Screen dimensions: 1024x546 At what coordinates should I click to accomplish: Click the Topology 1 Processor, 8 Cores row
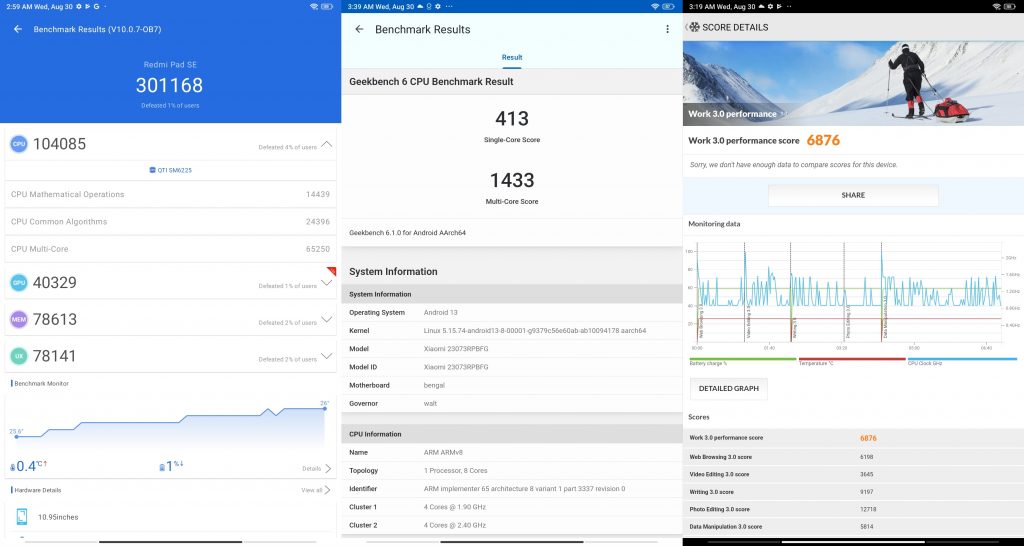tap(512, 470)
